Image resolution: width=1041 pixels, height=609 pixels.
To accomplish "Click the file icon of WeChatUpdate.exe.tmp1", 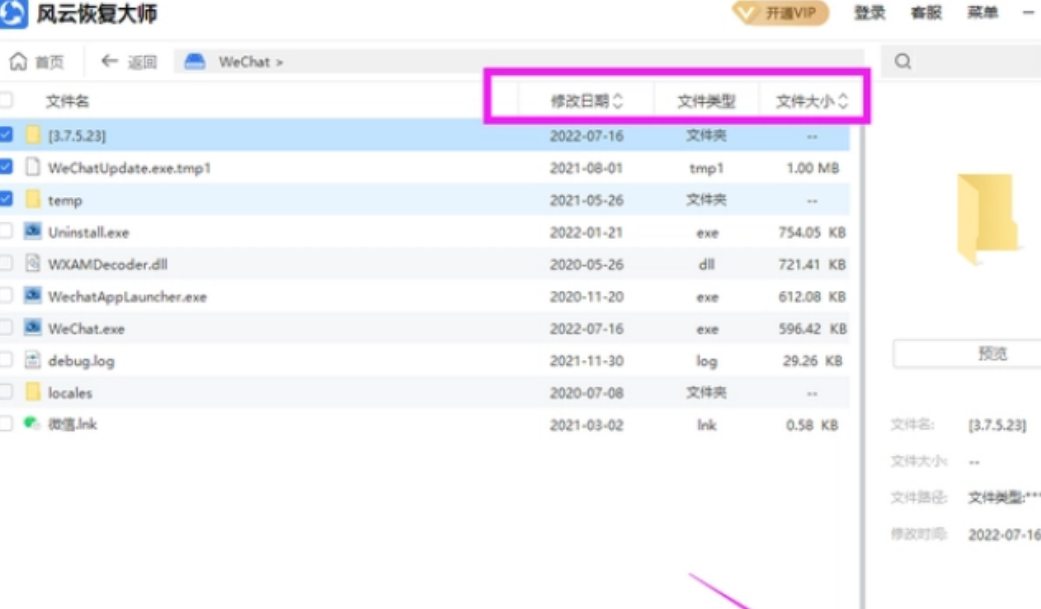I will tap(33, 167).
